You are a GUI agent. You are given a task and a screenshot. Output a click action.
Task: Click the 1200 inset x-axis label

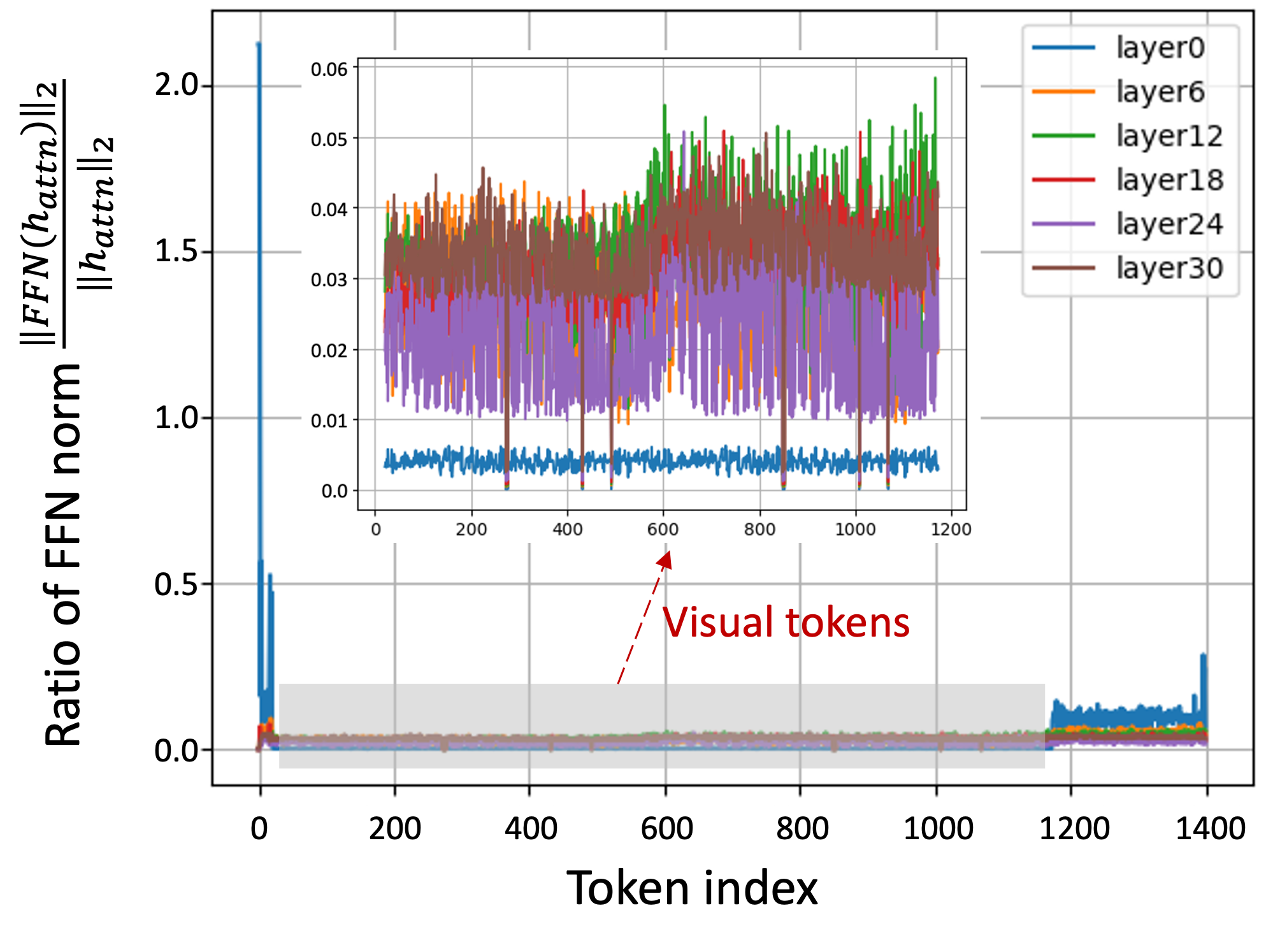click(951, 530)
